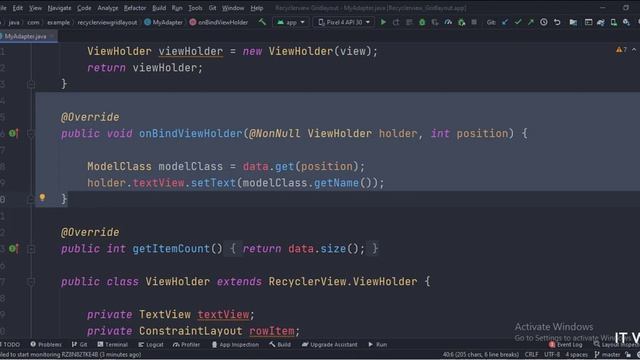Click Sync Project with Gradle Files icon
640x360 pixels.
pos(601,22)
